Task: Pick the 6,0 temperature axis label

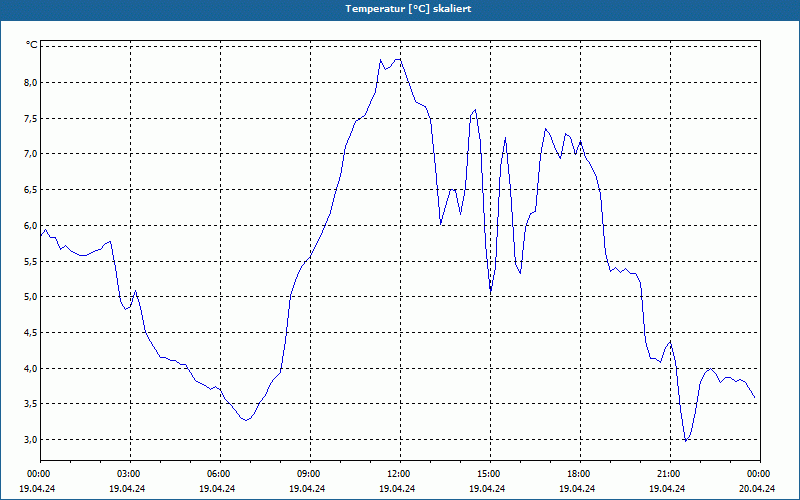Action: (30, 226)
